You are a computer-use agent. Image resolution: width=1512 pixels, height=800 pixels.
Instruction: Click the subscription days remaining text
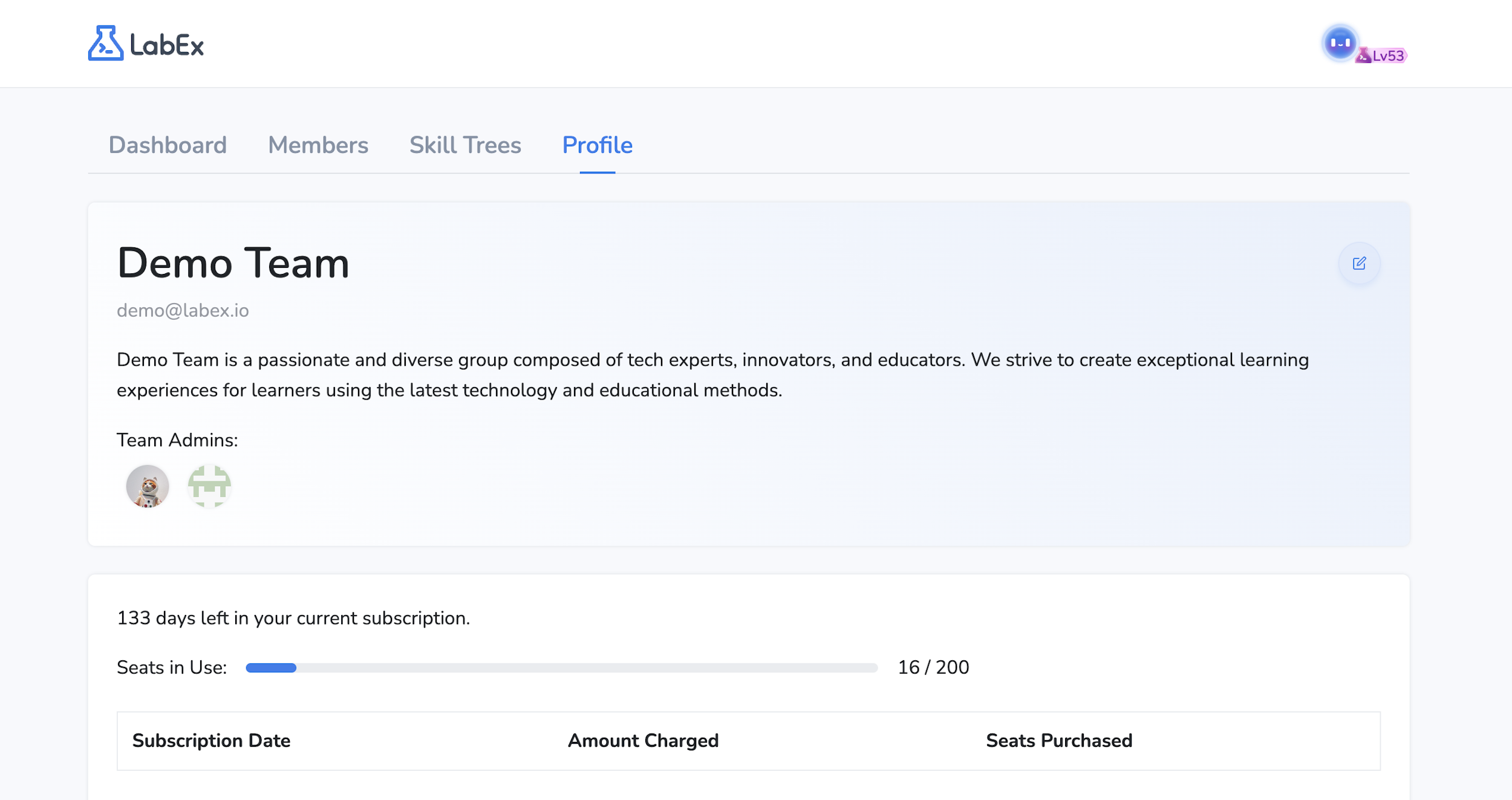(293, 618)
